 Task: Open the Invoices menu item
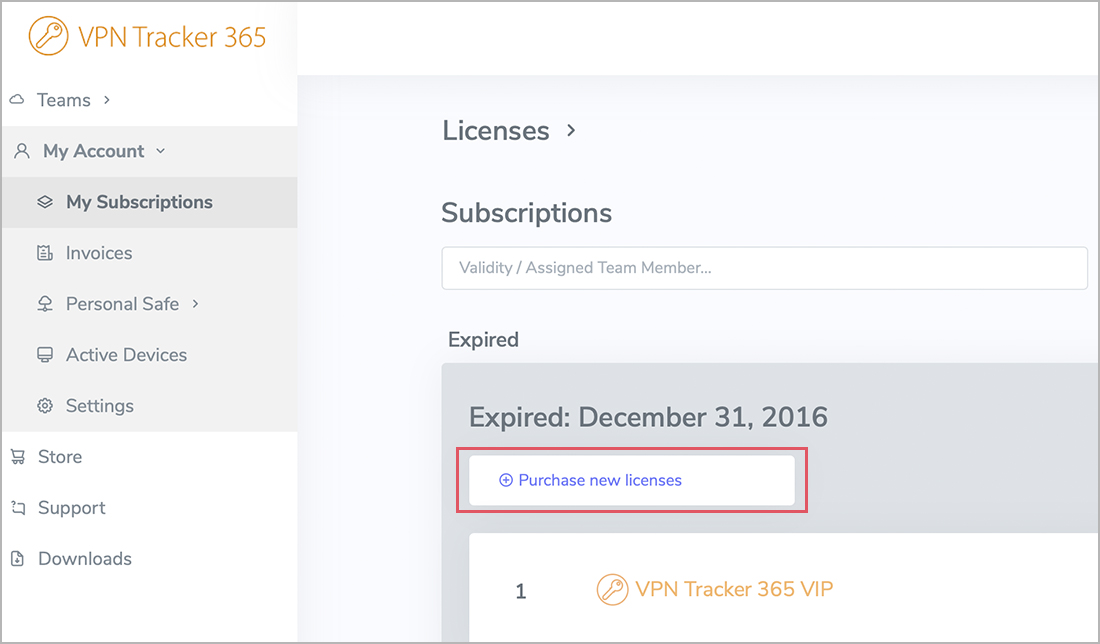coord(99,253)
